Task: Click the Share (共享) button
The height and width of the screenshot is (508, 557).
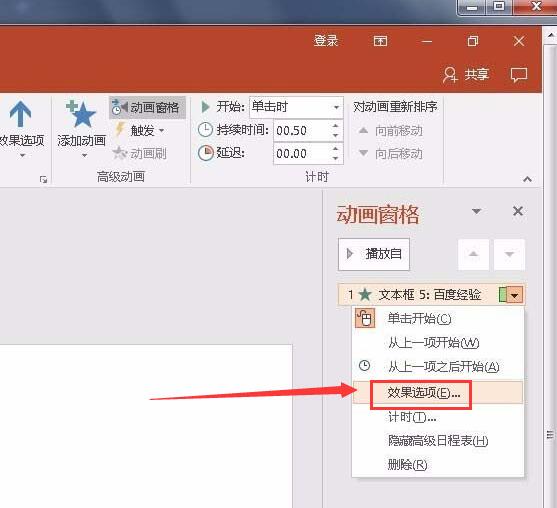Action: pyautogui.click(x=466, y=74)
